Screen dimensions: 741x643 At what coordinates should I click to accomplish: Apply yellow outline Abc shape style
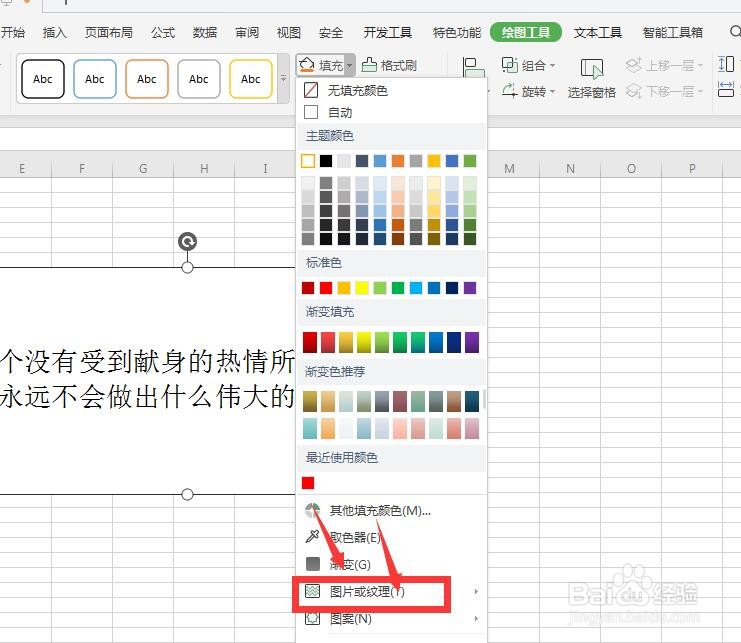(250, 79)
